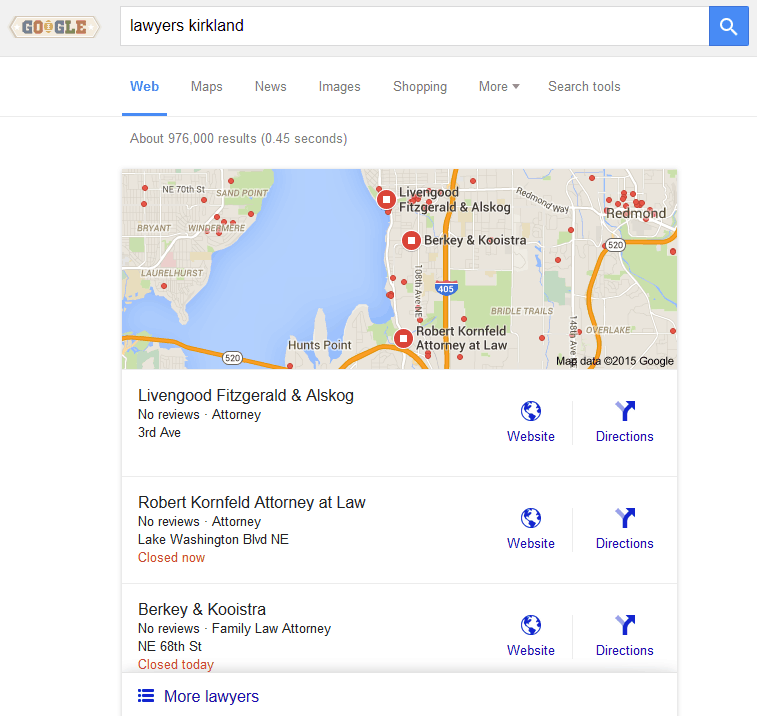
Task: Click Directions arrow icon for Robert Kornfeld
Action: pos(625,518)
